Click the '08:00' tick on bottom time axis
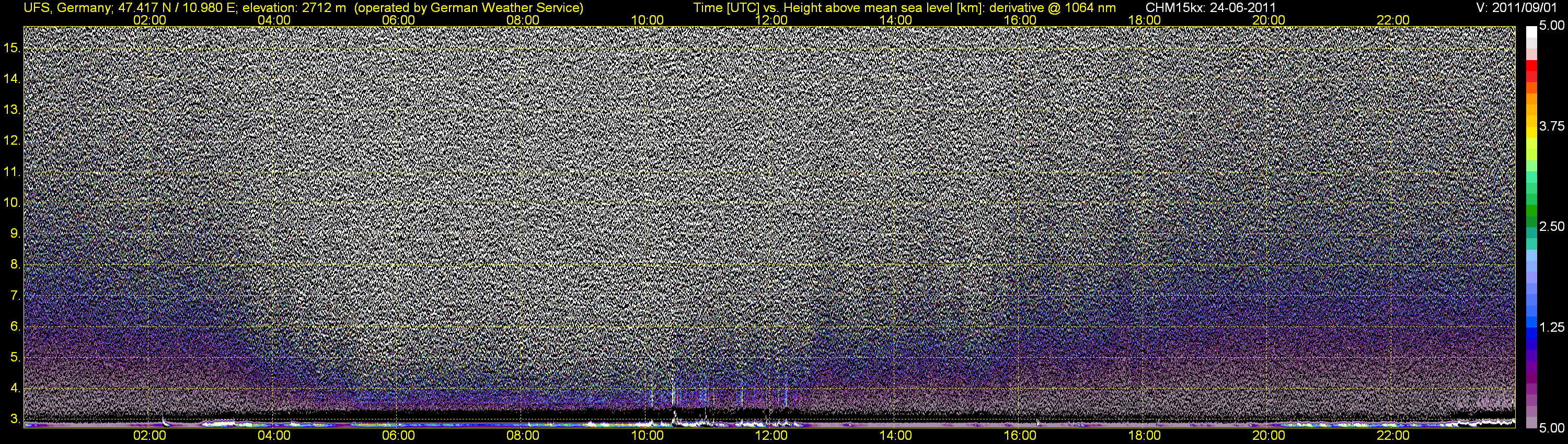 point(523,436)
